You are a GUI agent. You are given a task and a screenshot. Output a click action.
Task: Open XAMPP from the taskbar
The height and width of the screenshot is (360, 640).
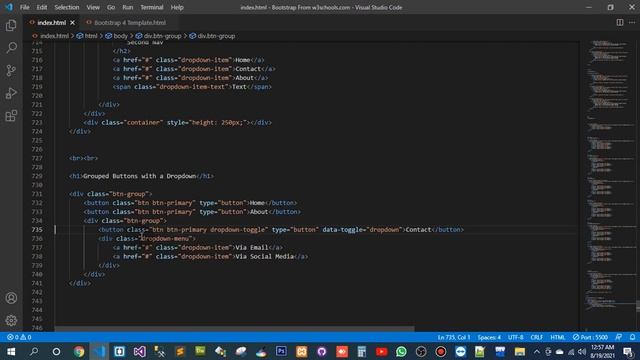coord(302,351)
